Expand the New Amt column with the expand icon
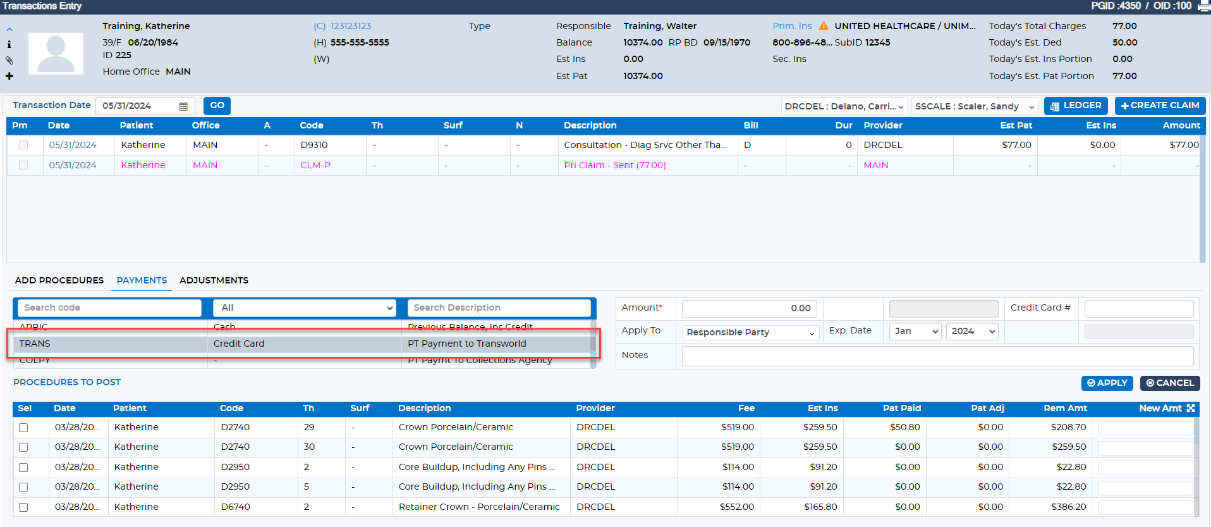 pyautogui.click(x=1190, y=408)
